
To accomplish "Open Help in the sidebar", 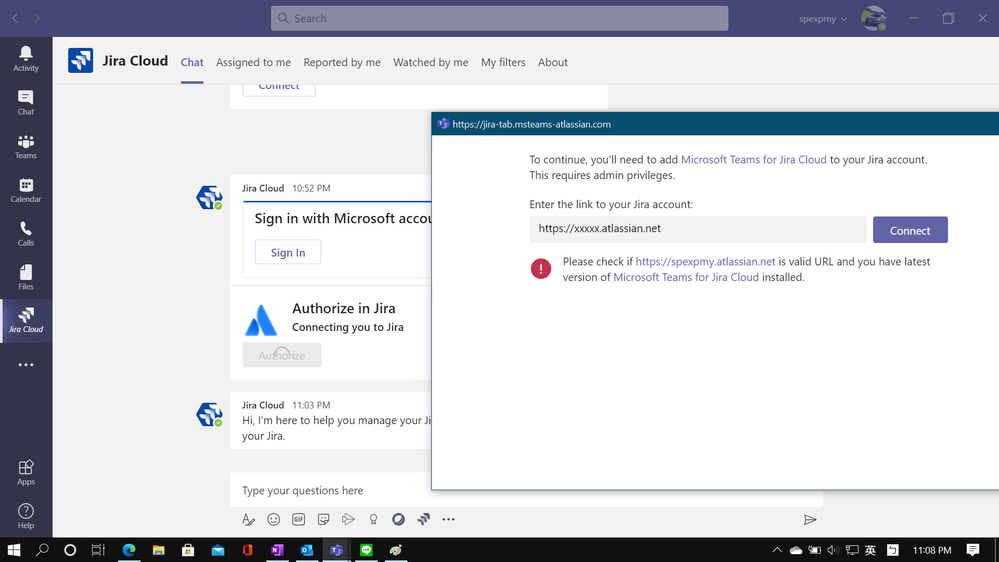I will pos(25,516).
